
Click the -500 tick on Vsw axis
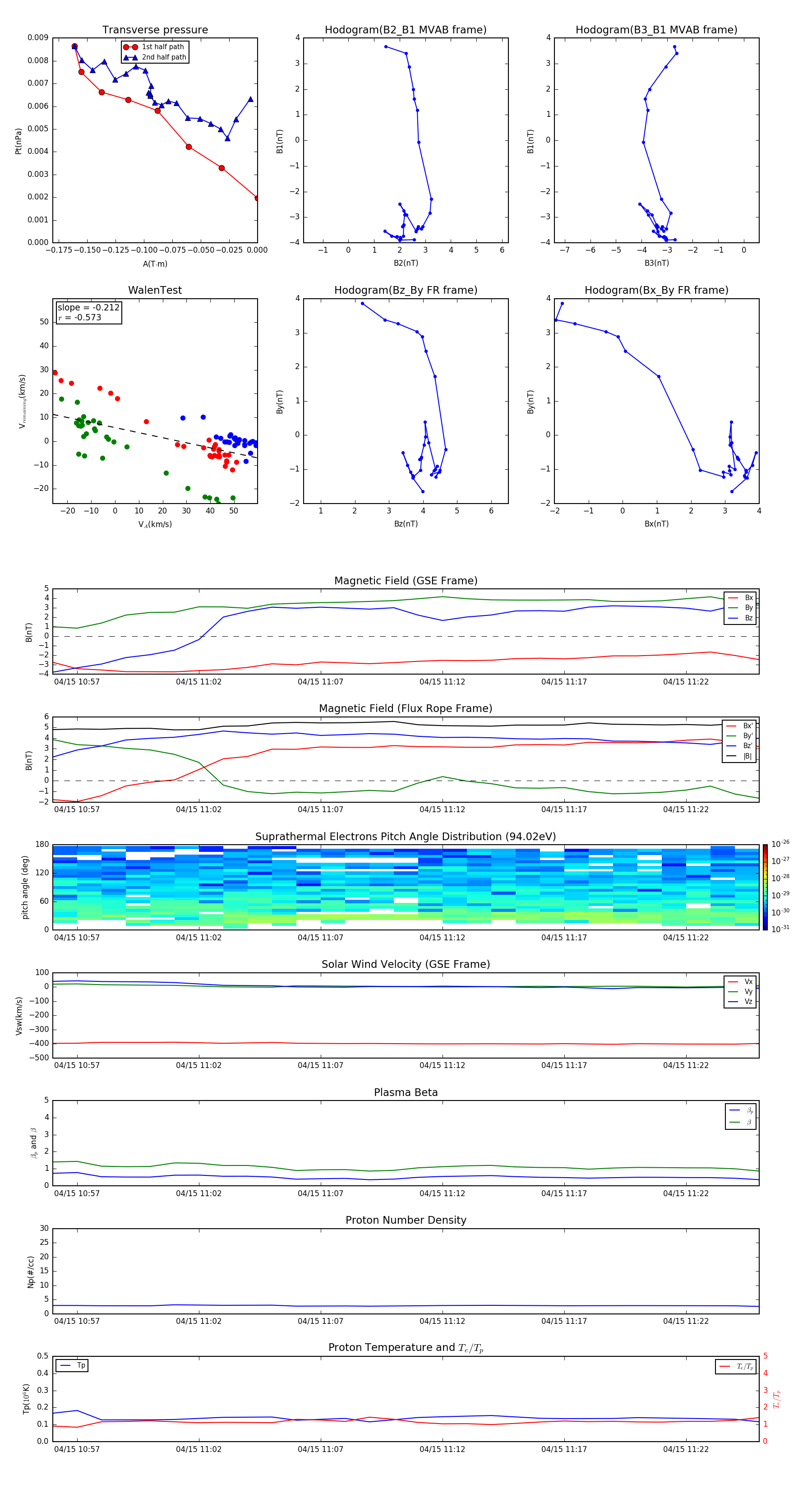click(x=39, y=1058)
